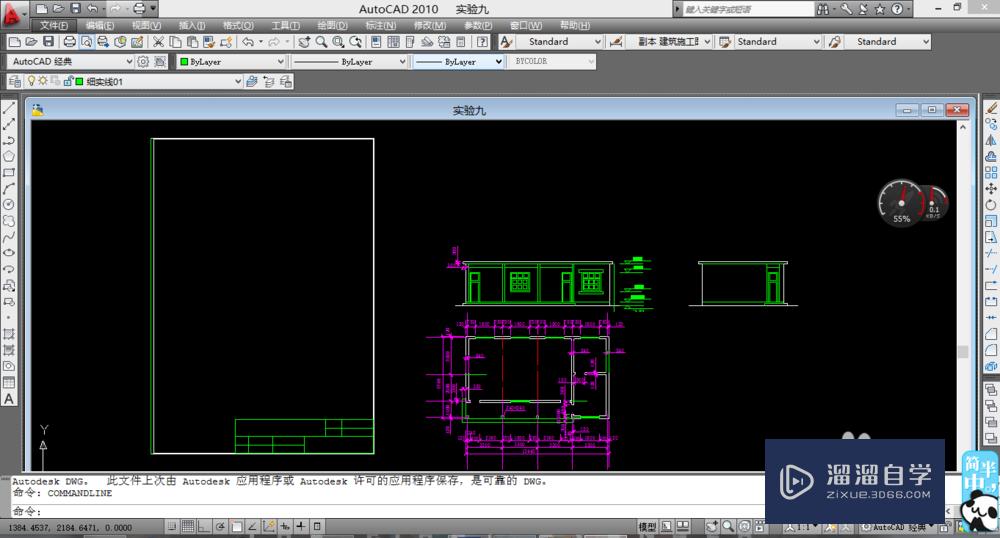Click the 模型 model space button
The image size is (1000, 538).
pos(647,527)
